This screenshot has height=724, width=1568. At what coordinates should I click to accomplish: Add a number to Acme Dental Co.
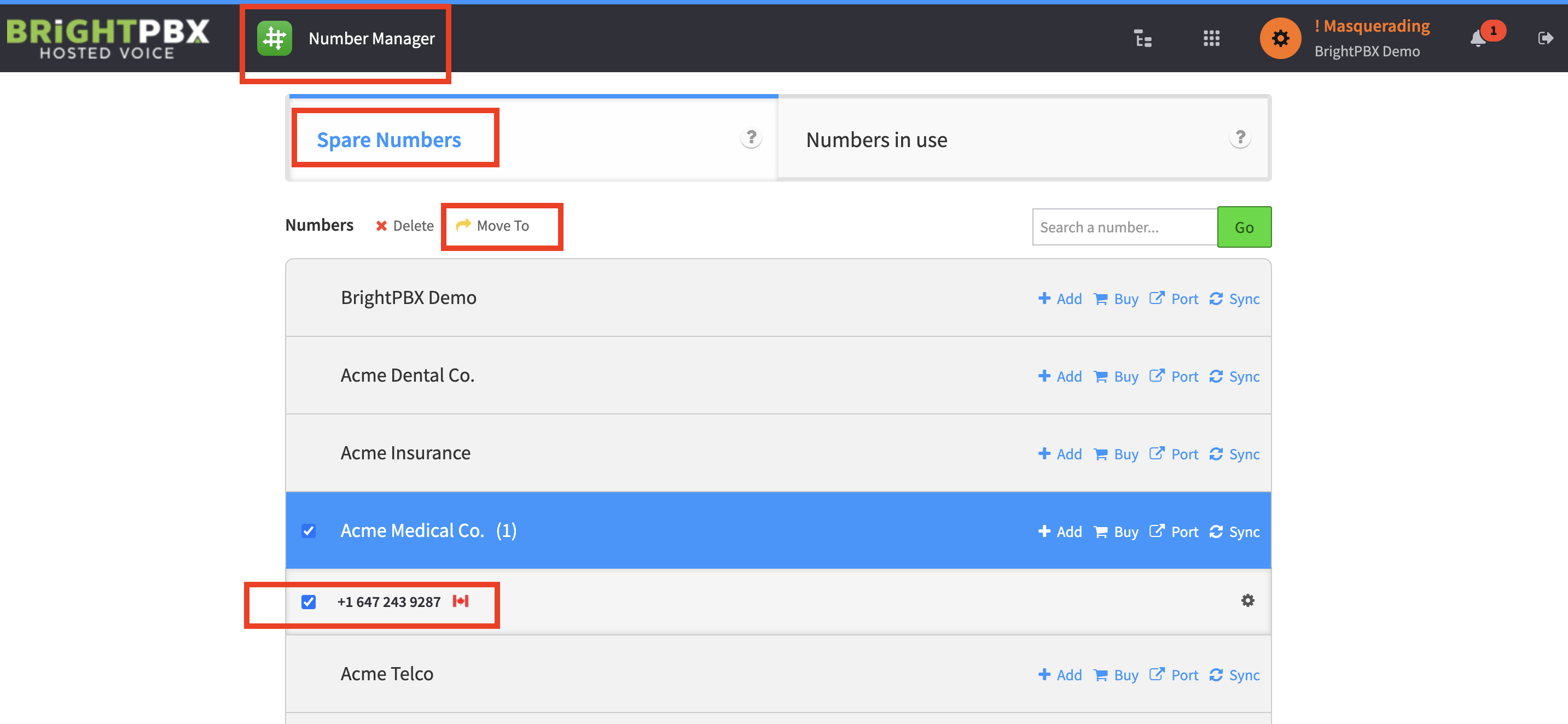[1060, 377]
